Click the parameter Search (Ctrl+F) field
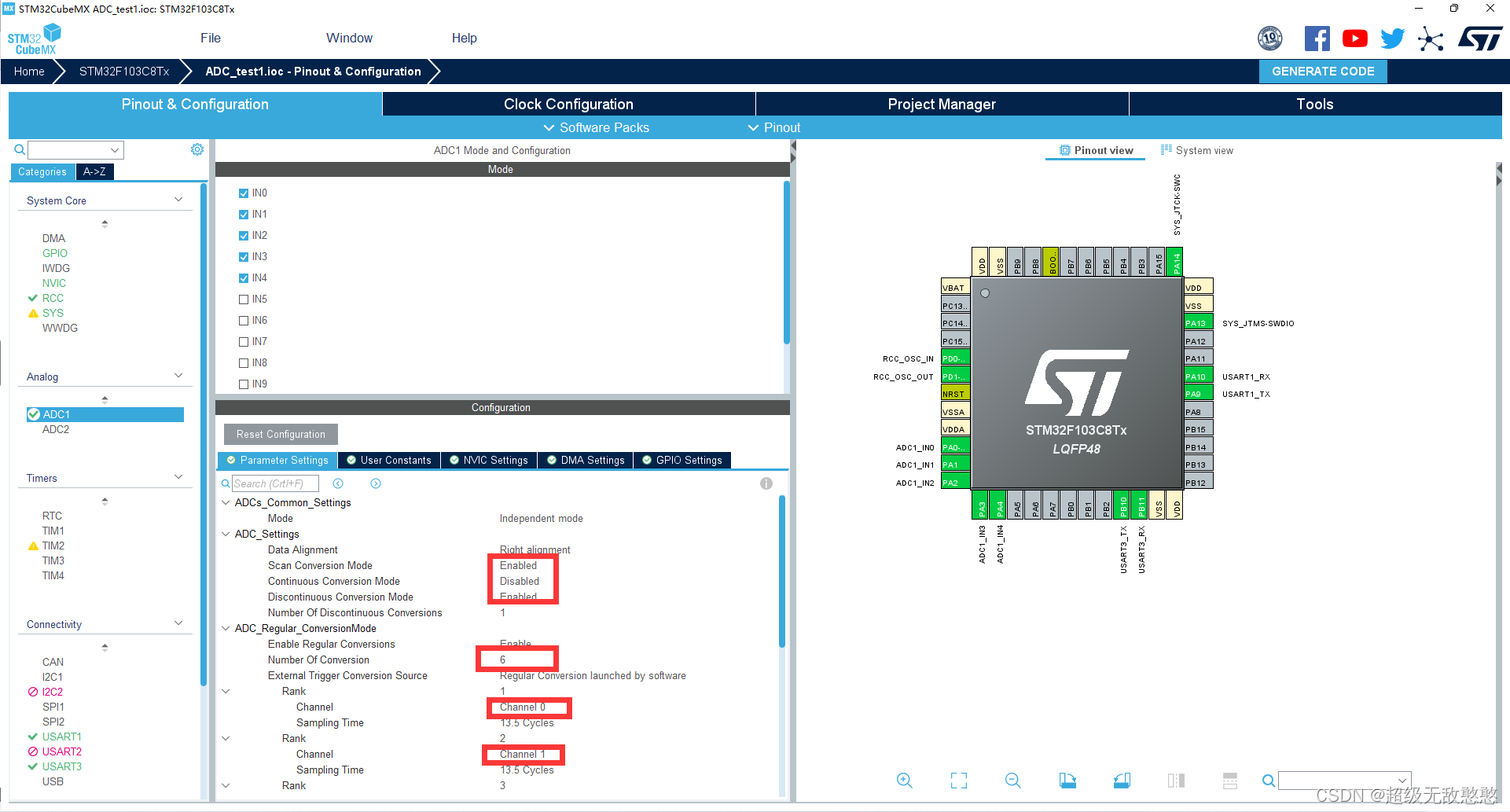Image resolution: width=1510 pixels, height=812 pixels. click(274, 483)
